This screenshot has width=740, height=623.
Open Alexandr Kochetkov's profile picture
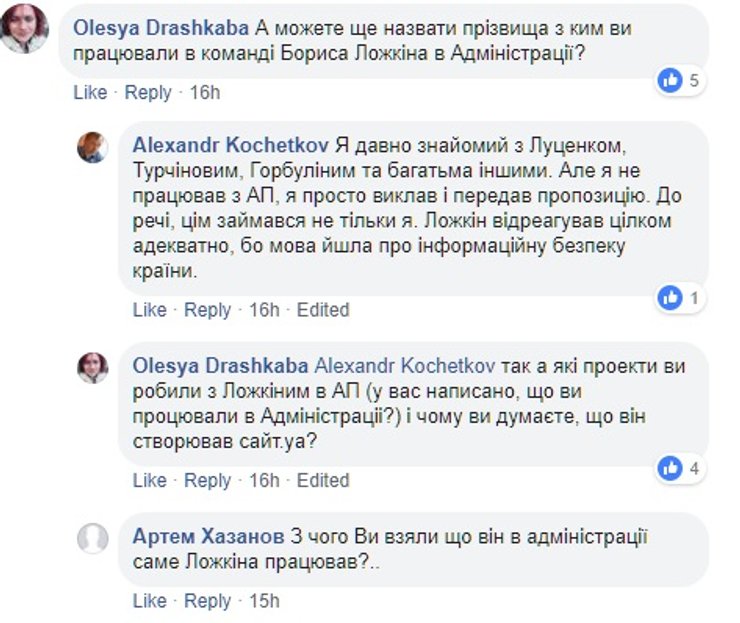tap(93, 147)
